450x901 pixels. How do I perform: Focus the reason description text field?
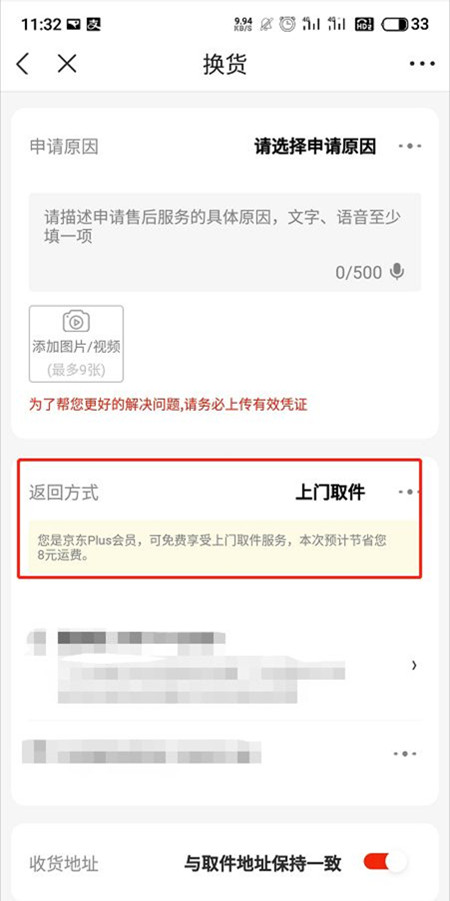pyautogui.click(x=225, y=242)
